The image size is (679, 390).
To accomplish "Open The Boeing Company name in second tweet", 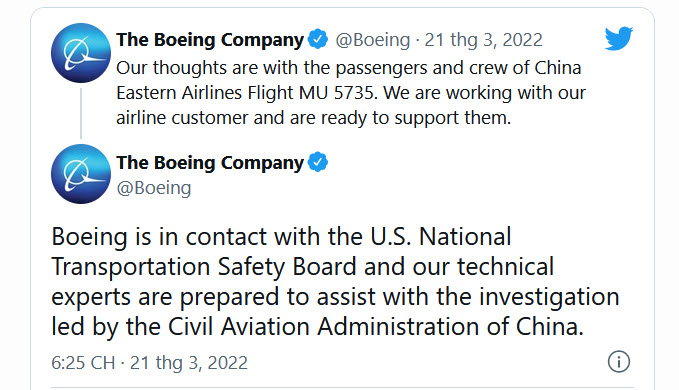I will pyautogui.click(x=210, y=162).
